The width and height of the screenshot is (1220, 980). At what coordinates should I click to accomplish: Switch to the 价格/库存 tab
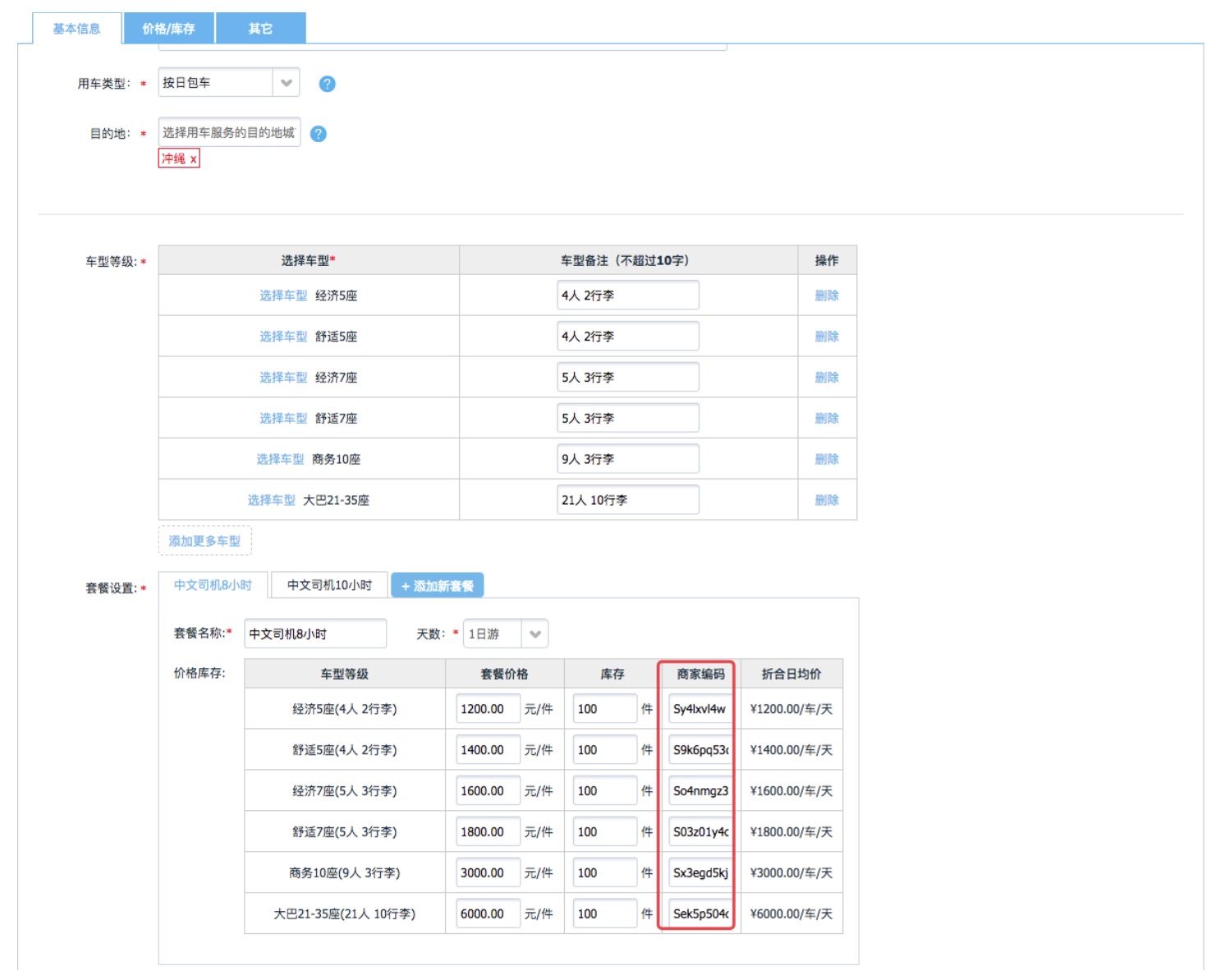coord(168,29)
